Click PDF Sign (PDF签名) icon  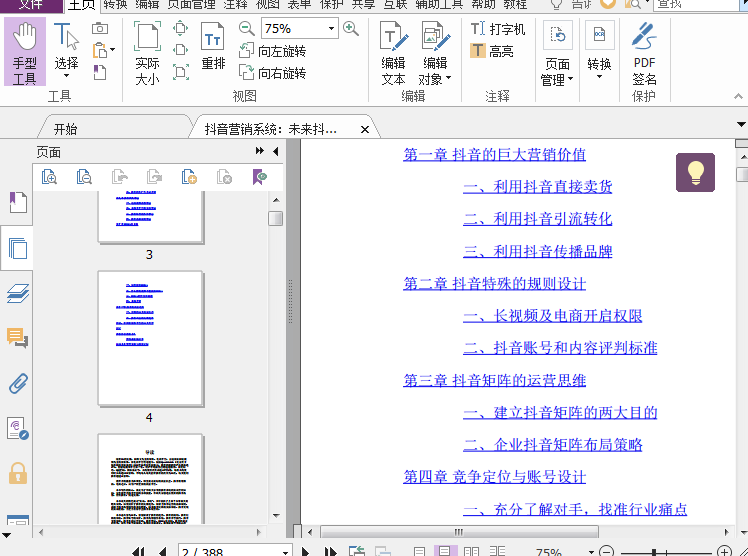pos(644,53)
